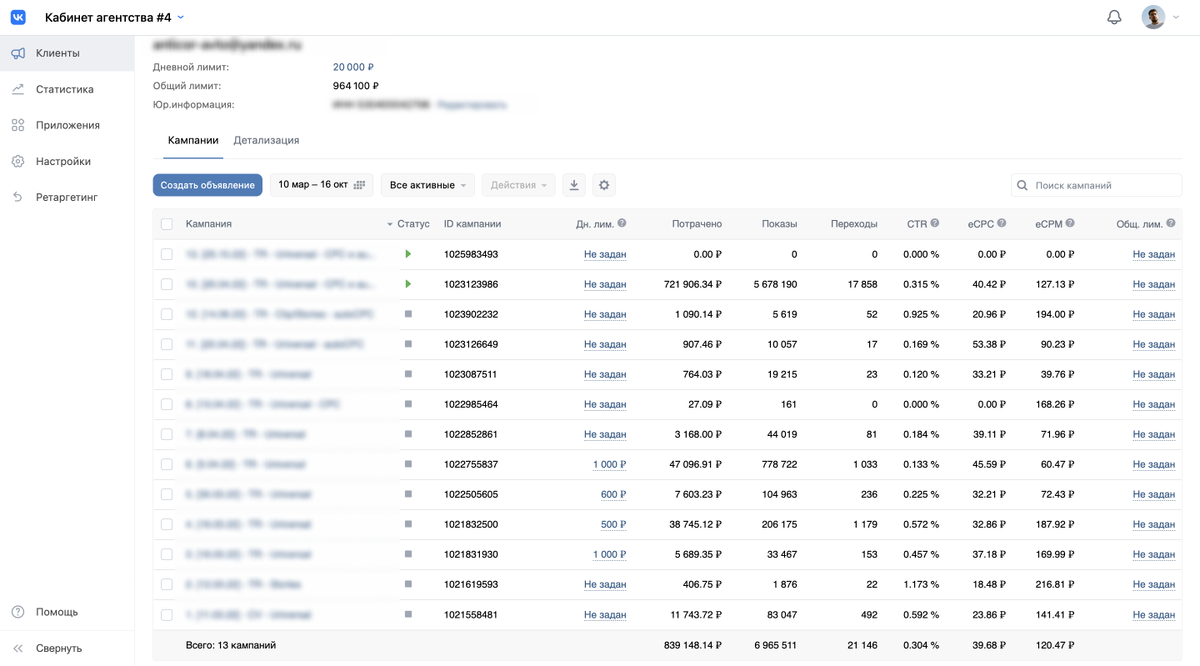Show help for daily limit column
This screenshot has height=666, width=1200.
[x=622, y=224]
